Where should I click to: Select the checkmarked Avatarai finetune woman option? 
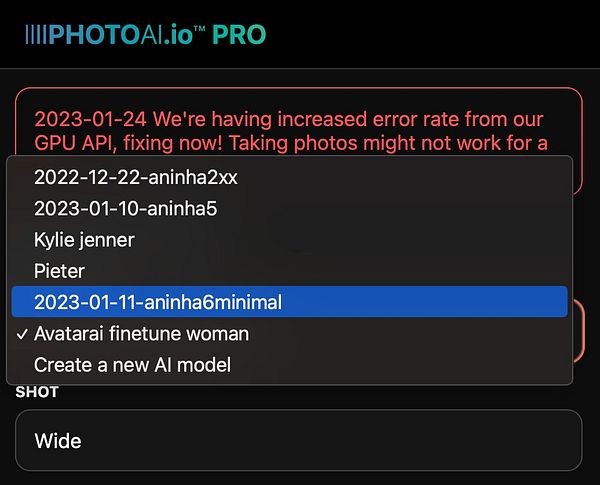(x=289, y=333)
